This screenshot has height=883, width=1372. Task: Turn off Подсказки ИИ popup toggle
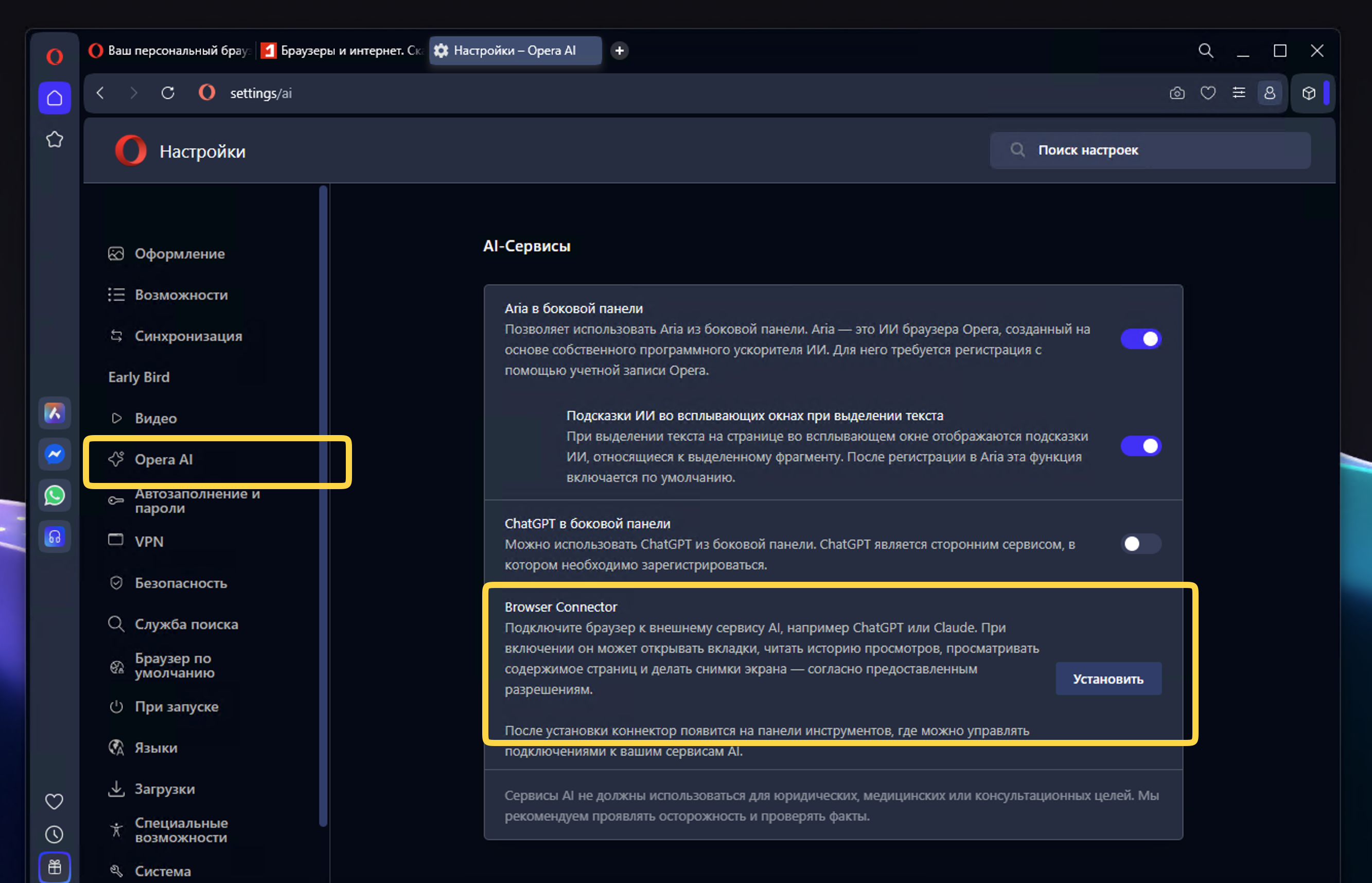point(1140,446)
